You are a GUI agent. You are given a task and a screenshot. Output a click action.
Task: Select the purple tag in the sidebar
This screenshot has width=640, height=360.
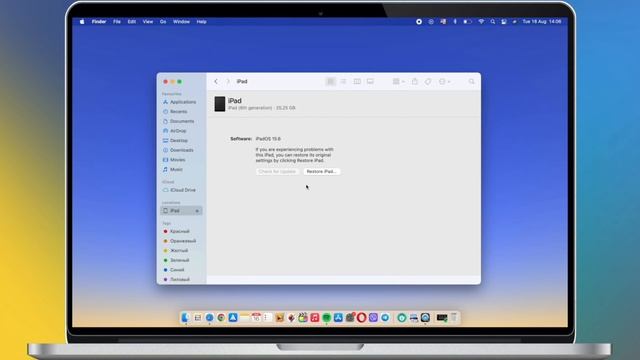coord(176,280)
